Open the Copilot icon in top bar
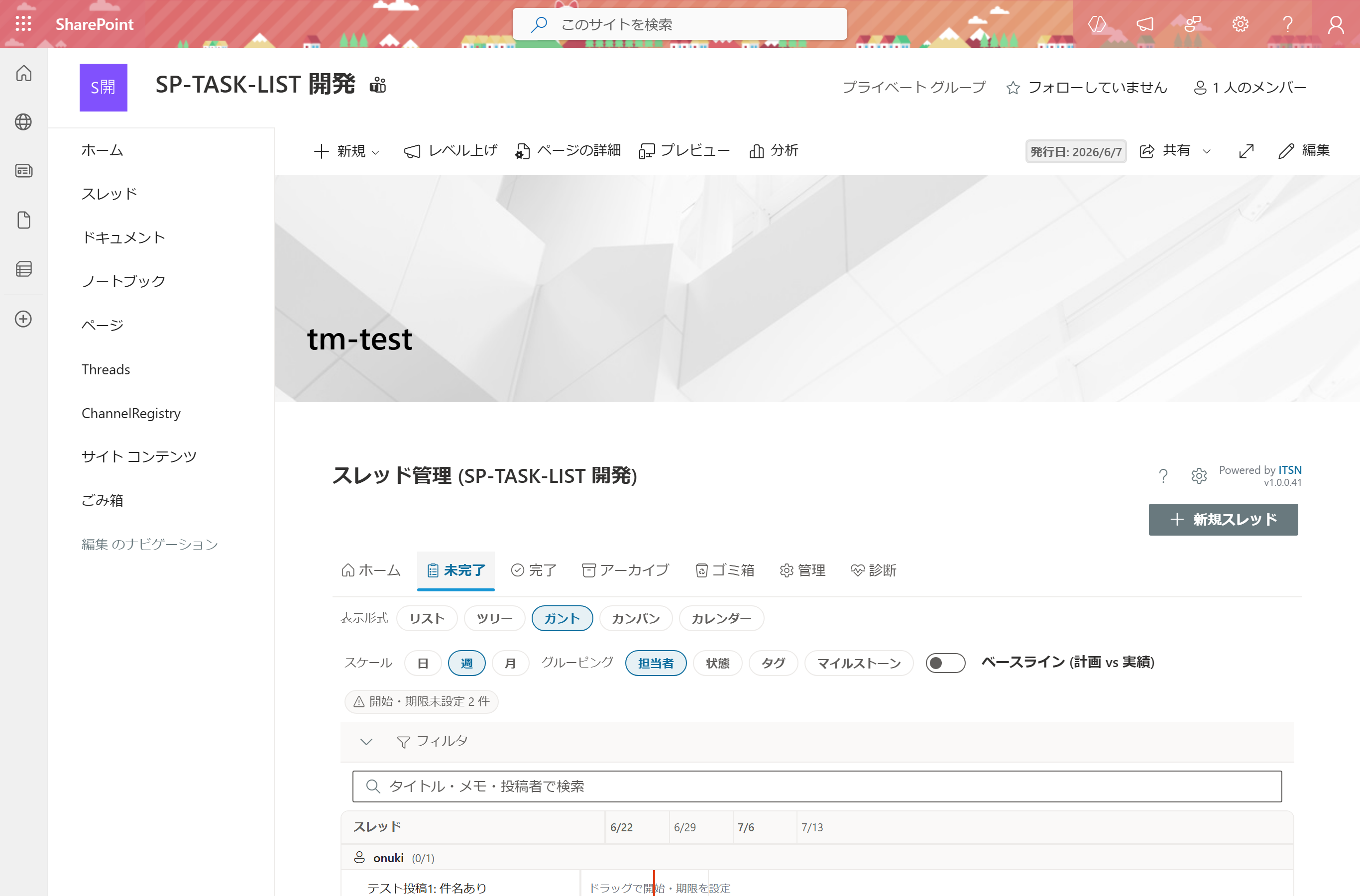The width and height of the screenshot is (1360, 896). pos(1097,24)
